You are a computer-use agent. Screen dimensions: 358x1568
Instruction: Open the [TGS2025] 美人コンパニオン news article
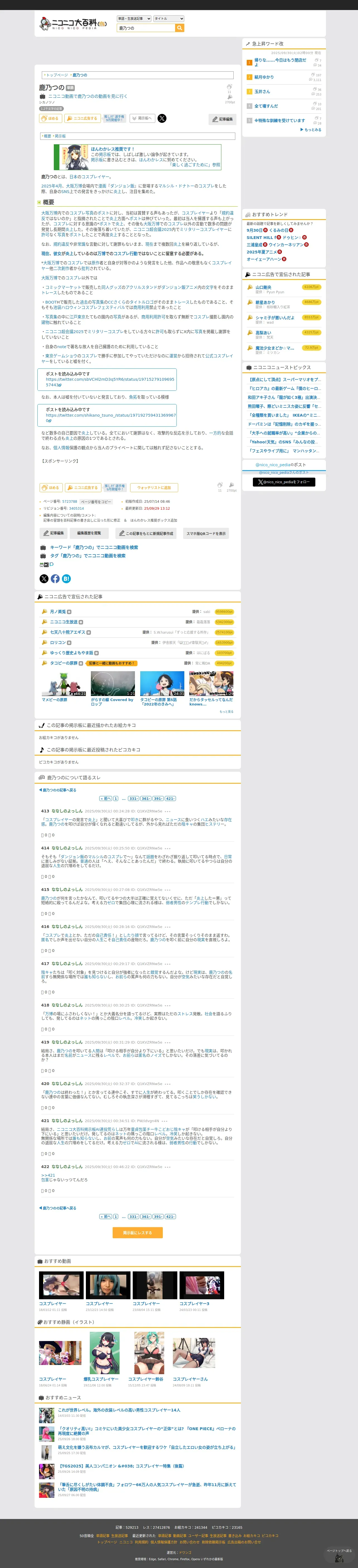(121, 1466)
